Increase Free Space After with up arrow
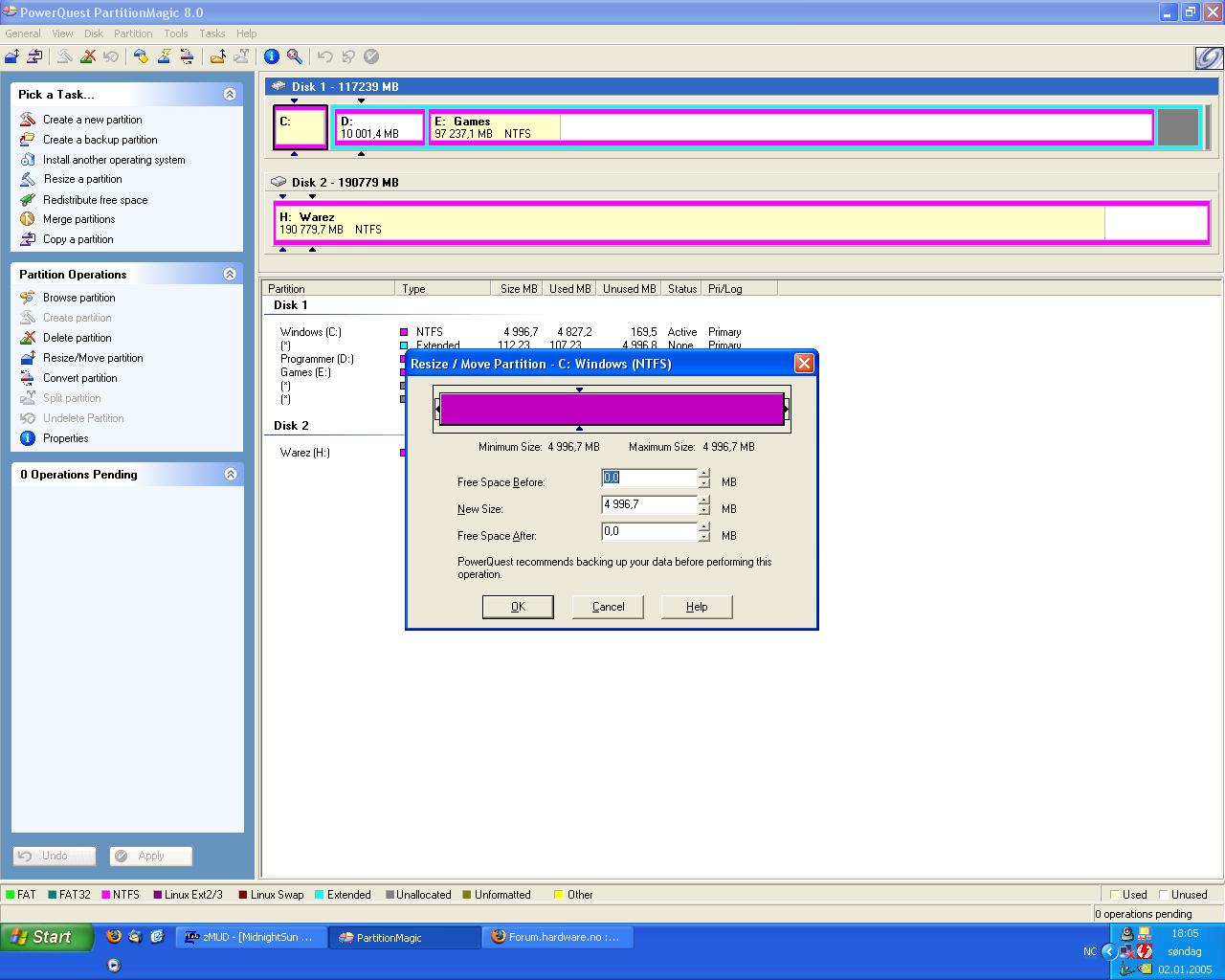This screenshot has width=1225, height=980. [x=704, y=526]
